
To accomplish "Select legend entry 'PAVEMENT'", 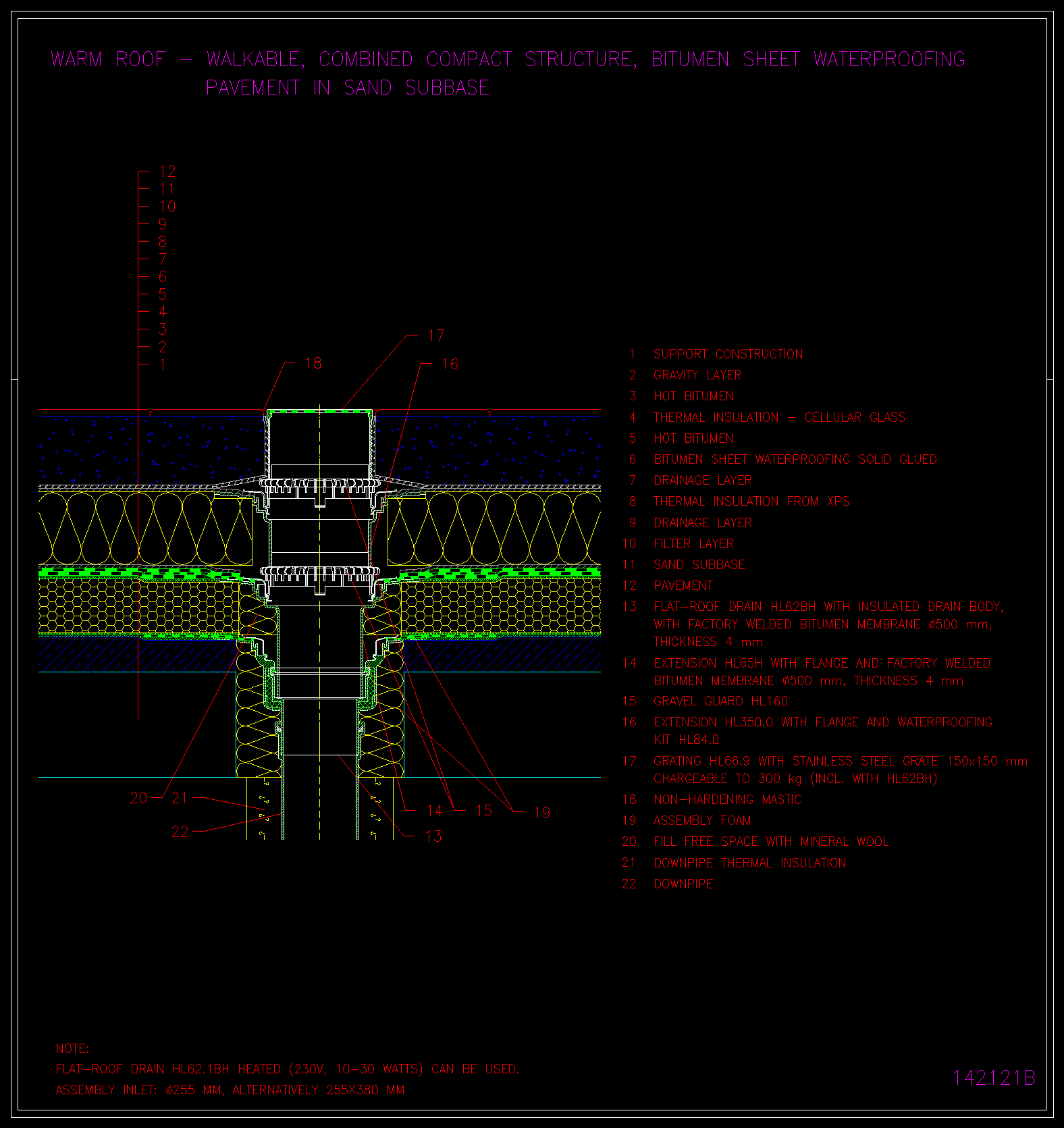I will 683,585.
